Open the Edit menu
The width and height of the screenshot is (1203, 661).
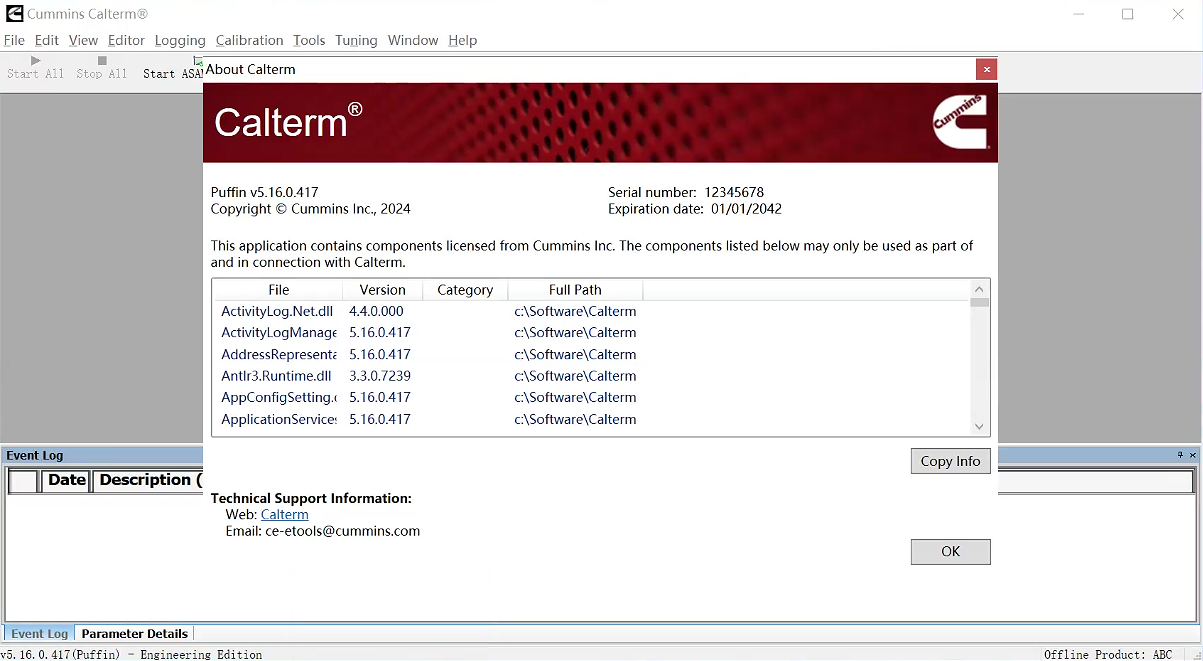[47, 40]
